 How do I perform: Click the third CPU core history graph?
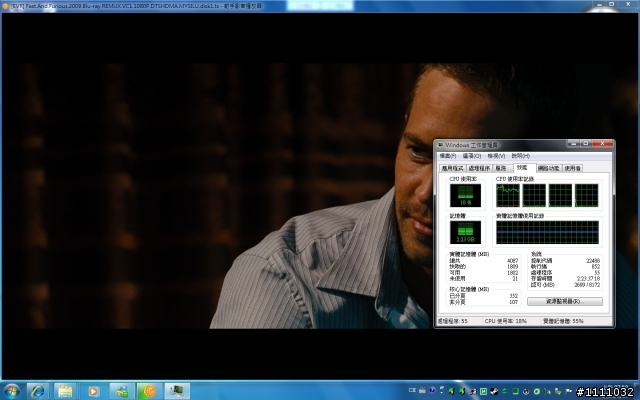tap(560, 196)
